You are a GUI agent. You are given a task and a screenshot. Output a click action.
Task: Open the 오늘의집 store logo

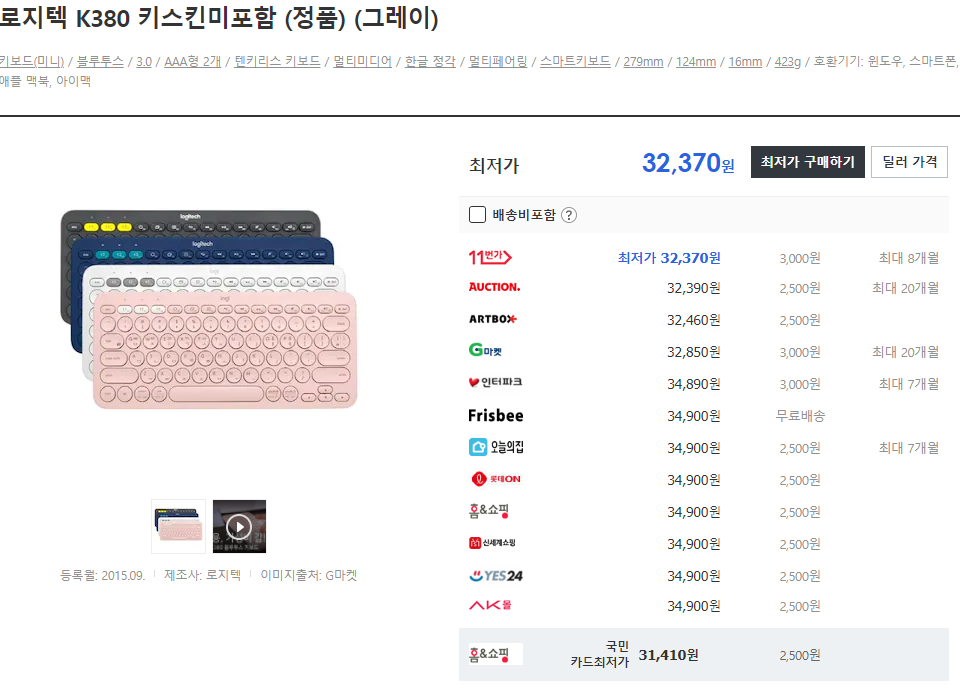(x=496, y=447)
